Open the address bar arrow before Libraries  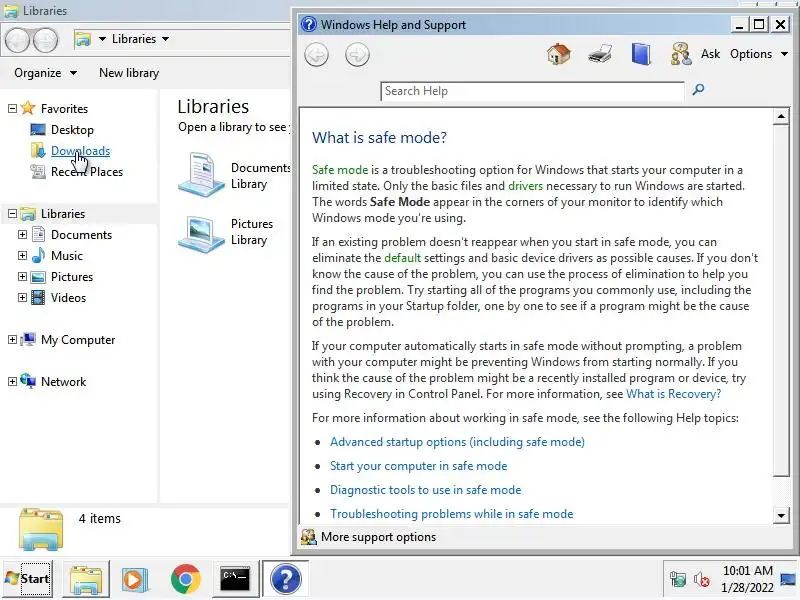pos(102,39)
